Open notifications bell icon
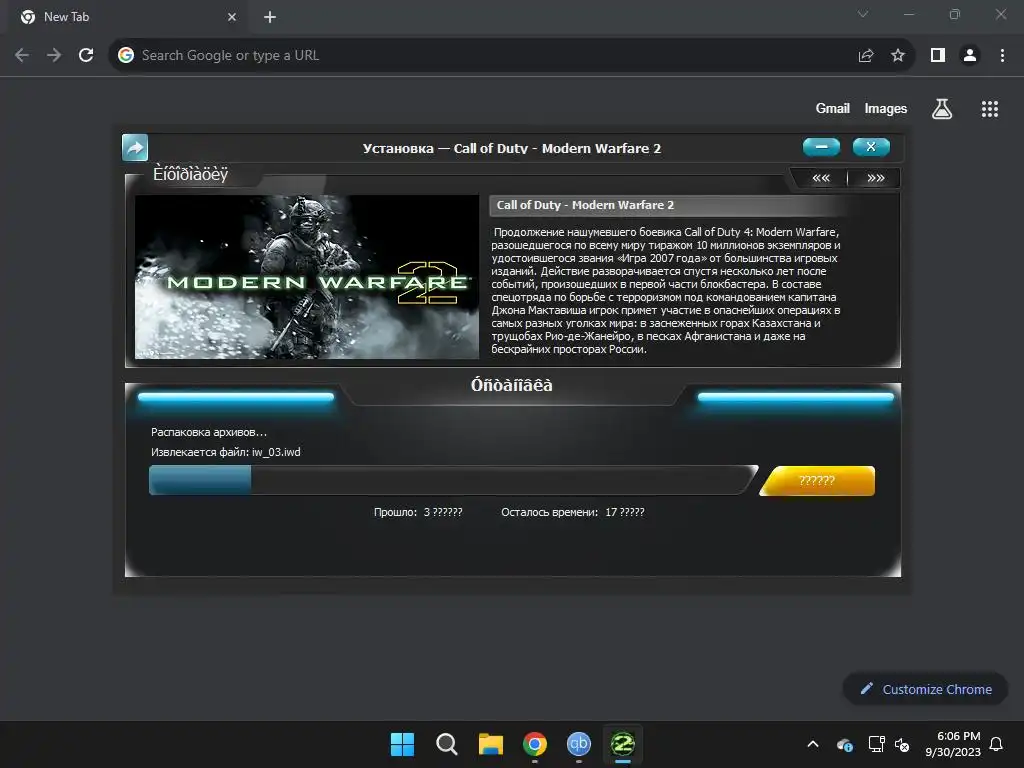Image resolution: width=1024 pixels, height=768 pixels. pyautogui.click(x=997, y=744)
